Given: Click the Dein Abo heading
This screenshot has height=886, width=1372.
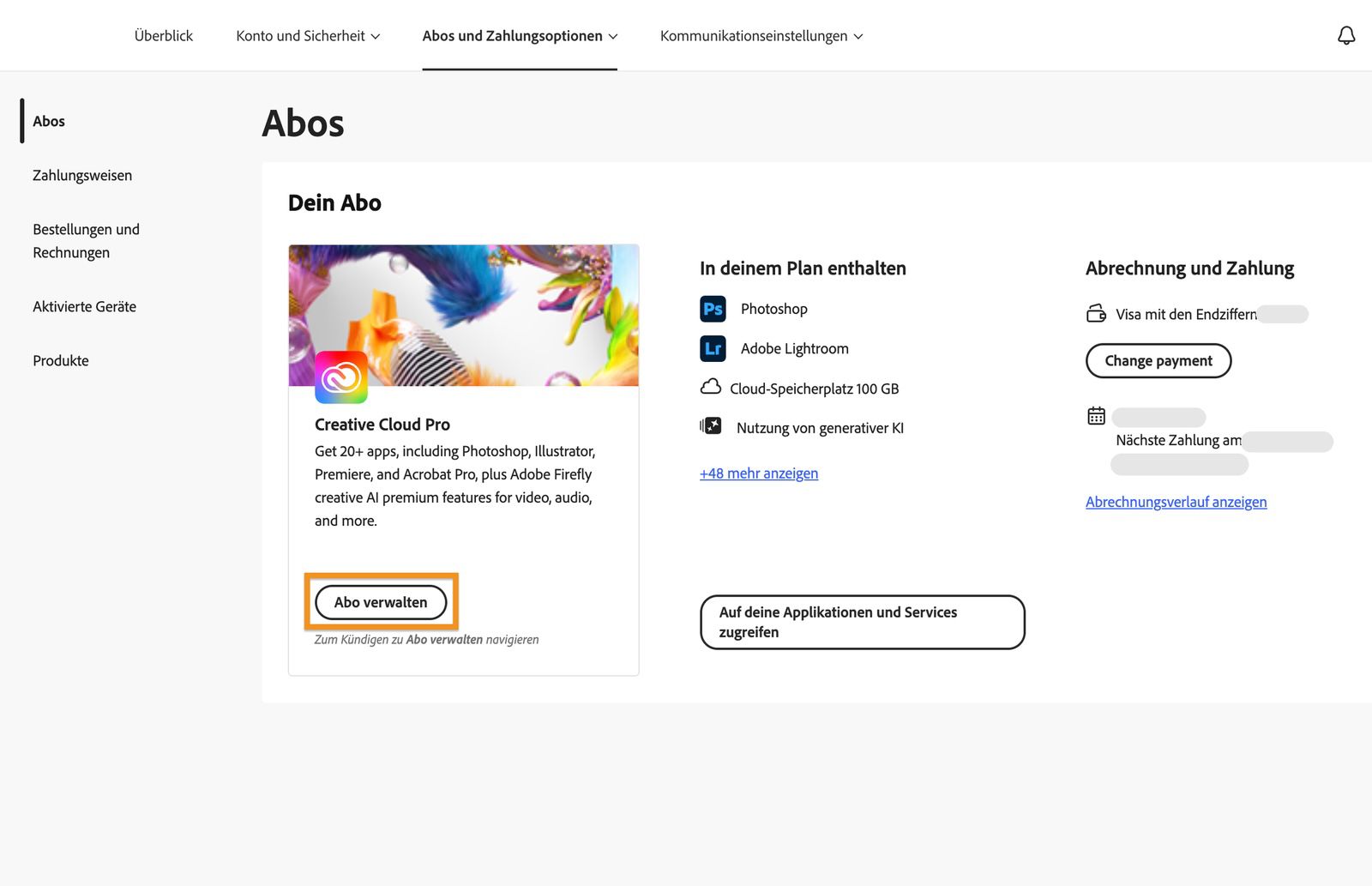Looking at the screenshot, I should (334, 202).
